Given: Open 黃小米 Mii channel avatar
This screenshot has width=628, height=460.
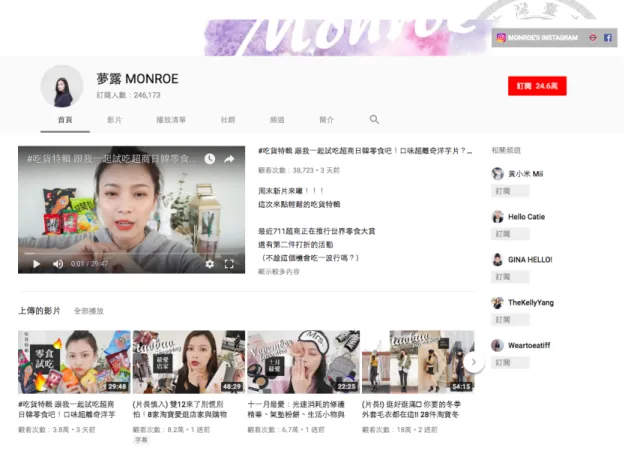Looking at the screenshot, I should [497, 173].
